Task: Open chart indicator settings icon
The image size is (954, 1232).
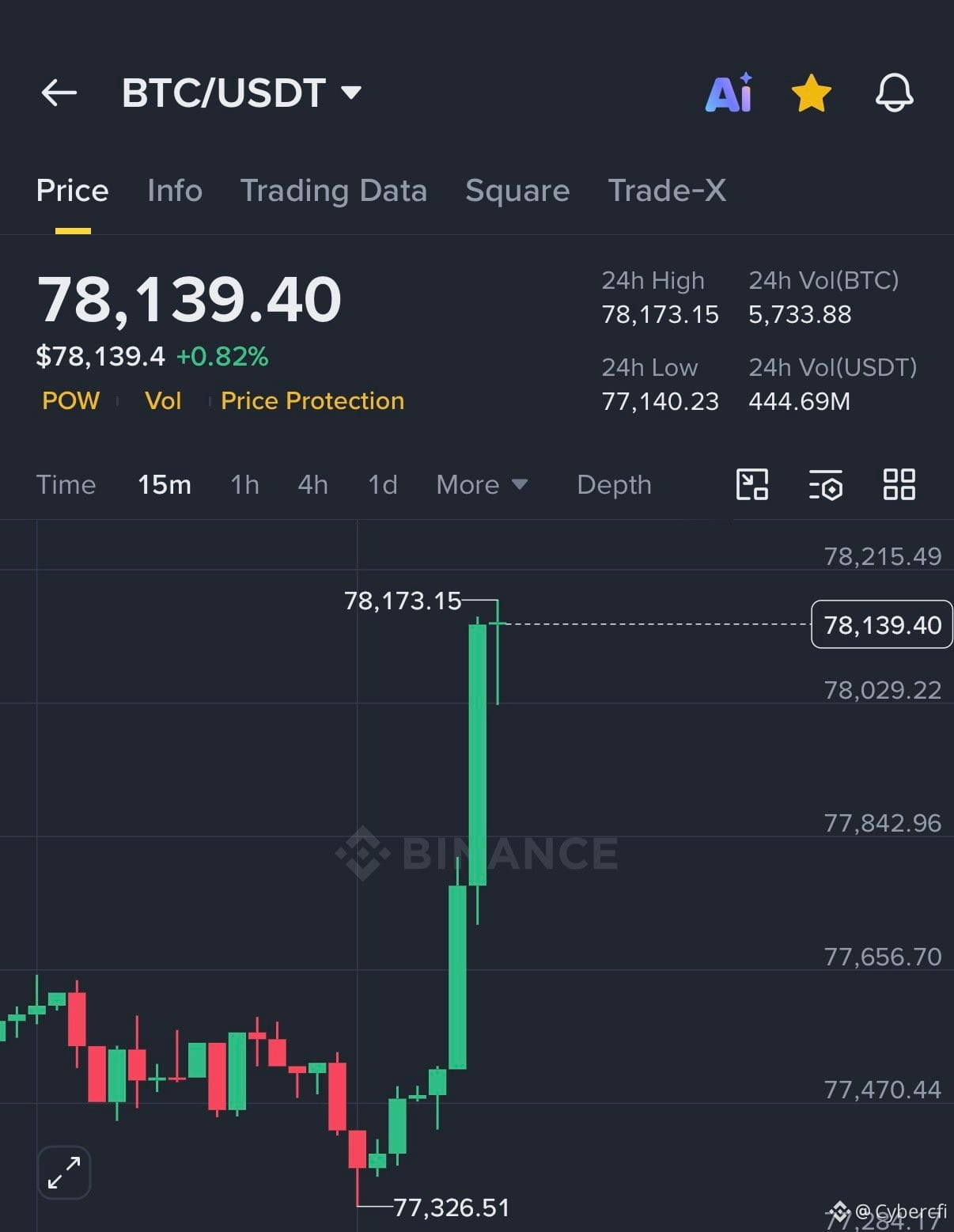Action: coord(826,484)
